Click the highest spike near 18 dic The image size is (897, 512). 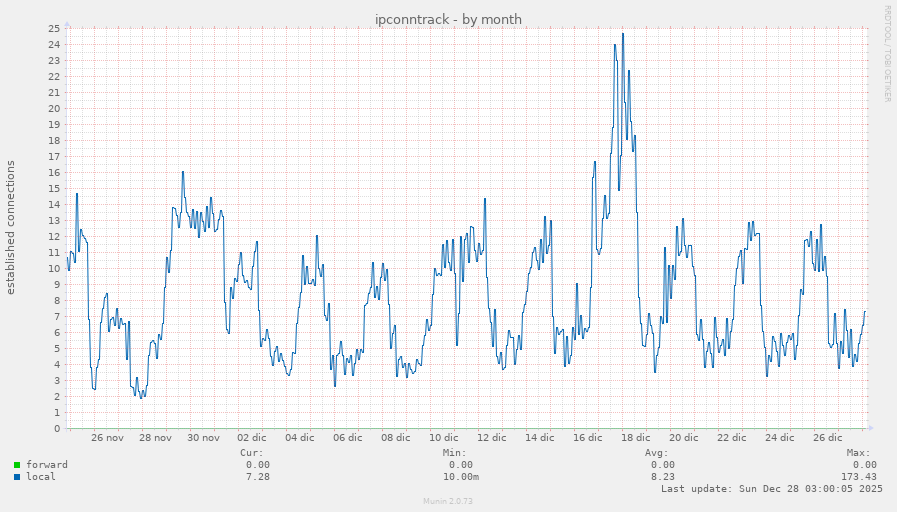click(x=623, y=34)
